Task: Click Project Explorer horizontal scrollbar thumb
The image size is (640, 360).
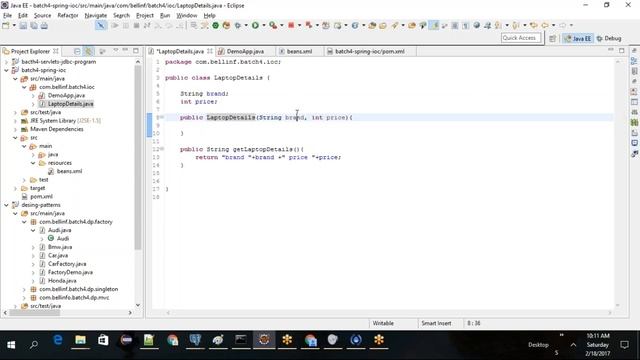Action: coord(34,313)
